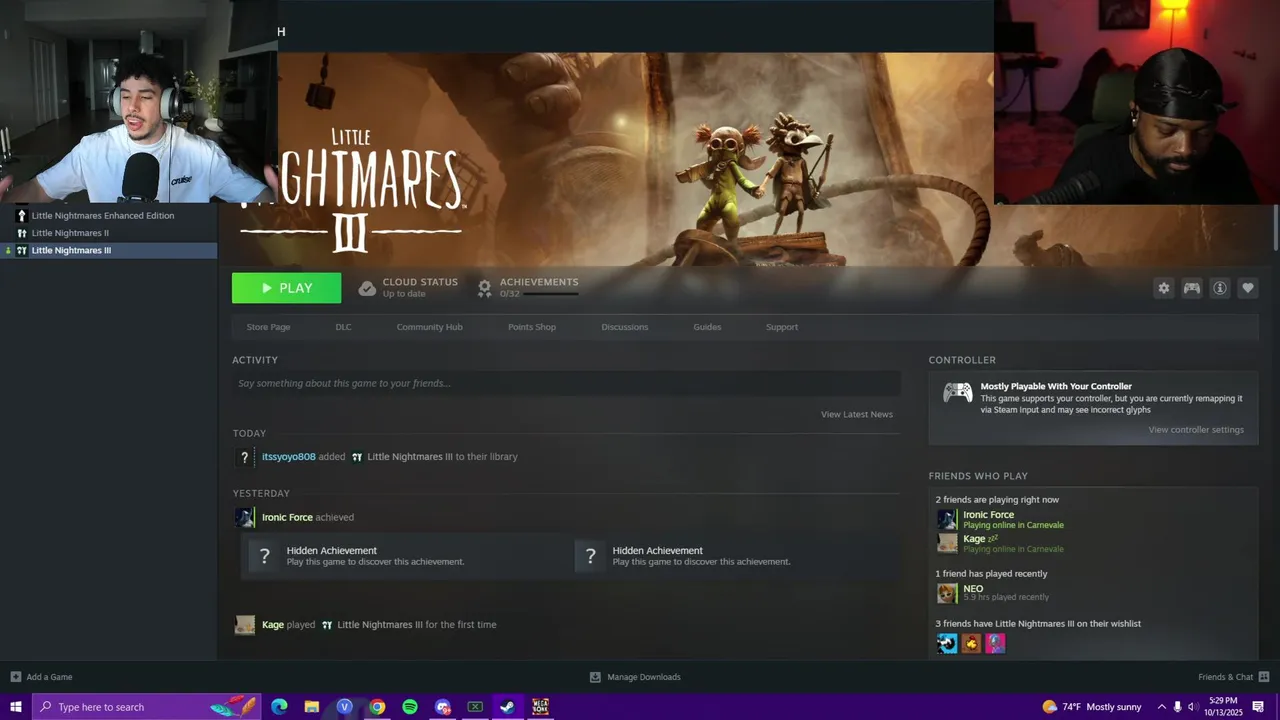Open game info circle icon

1219,288
